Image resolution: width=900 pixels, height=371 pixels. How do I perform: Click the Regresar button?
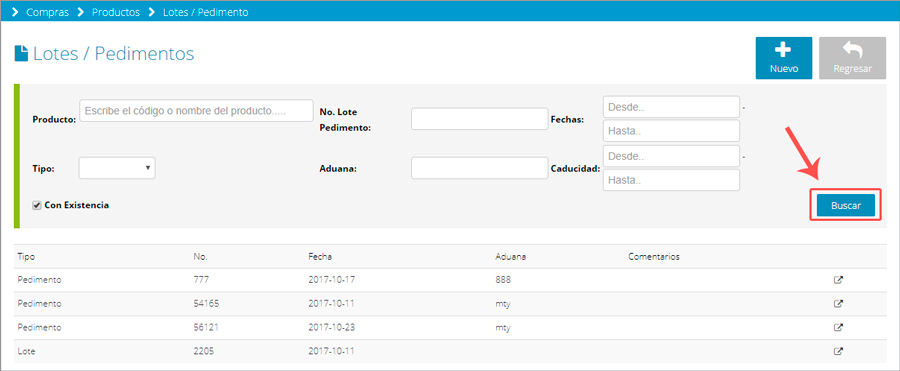point(852,58)
